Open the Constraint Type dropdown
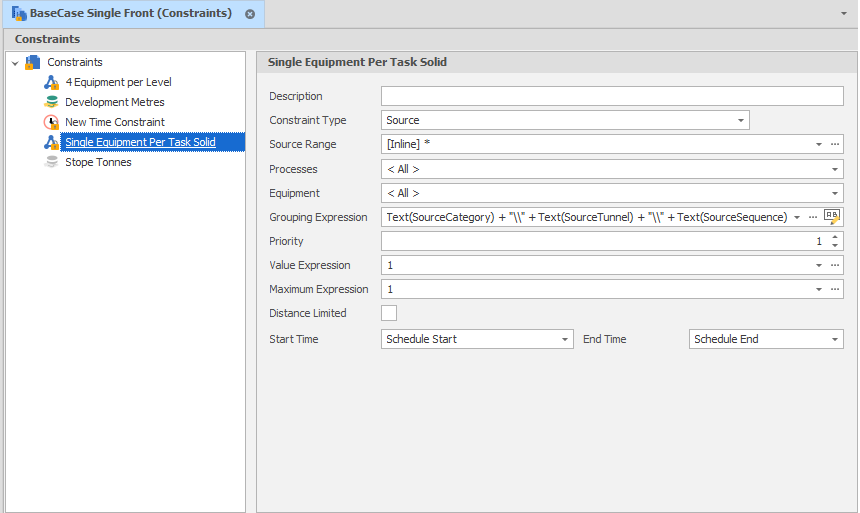This screenshot has height=513, width=860. (741, 121)
